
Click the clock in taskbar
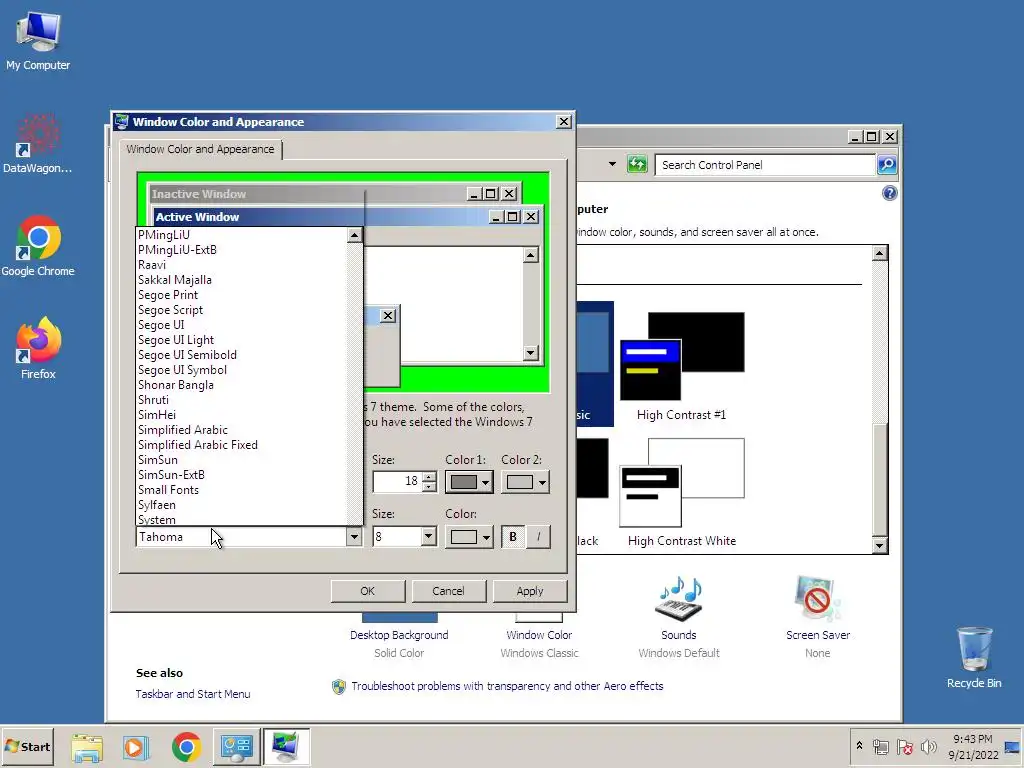pos(972,747)
